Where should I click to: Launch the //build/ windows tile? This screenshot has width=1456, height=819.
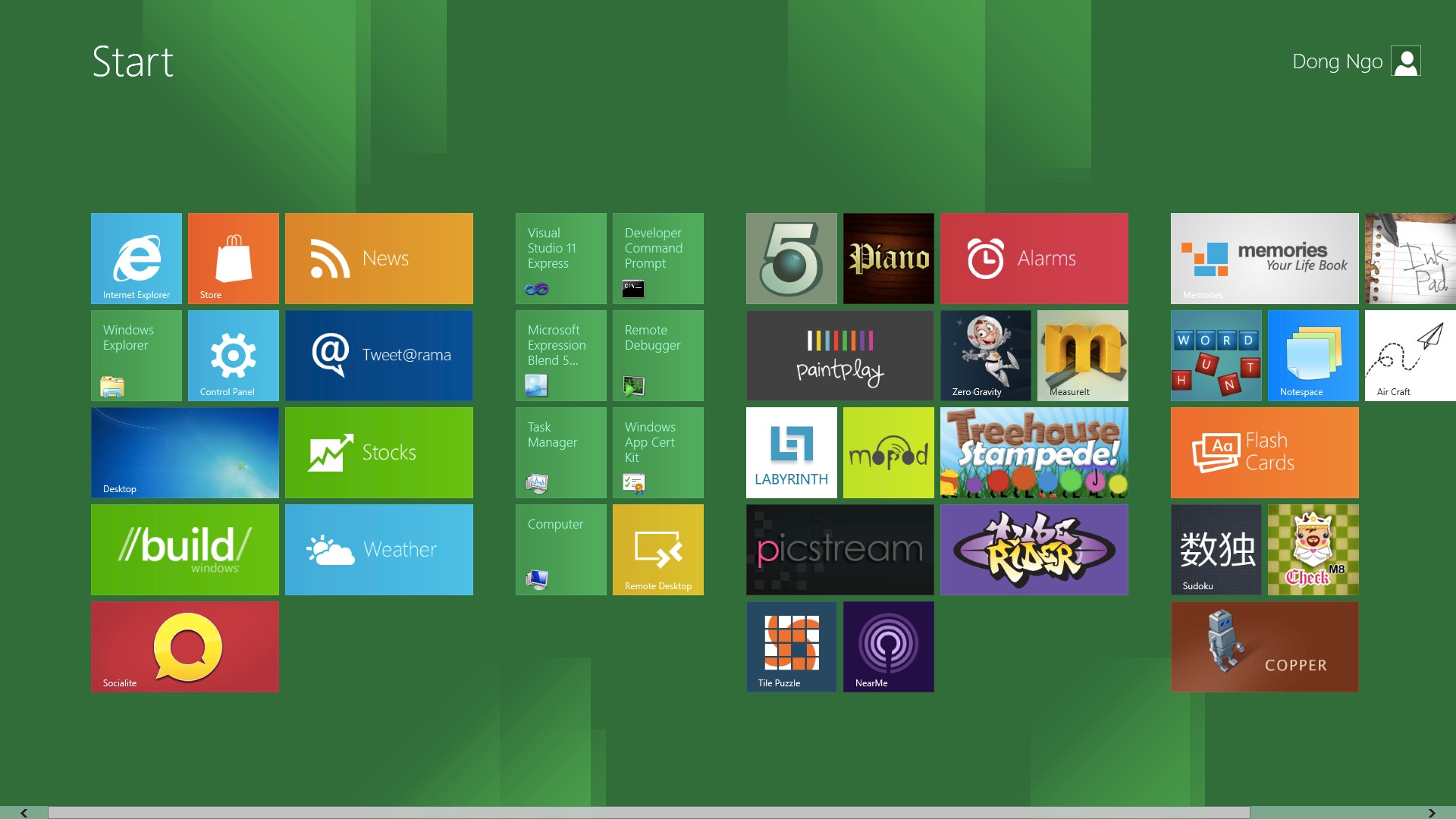185,550
